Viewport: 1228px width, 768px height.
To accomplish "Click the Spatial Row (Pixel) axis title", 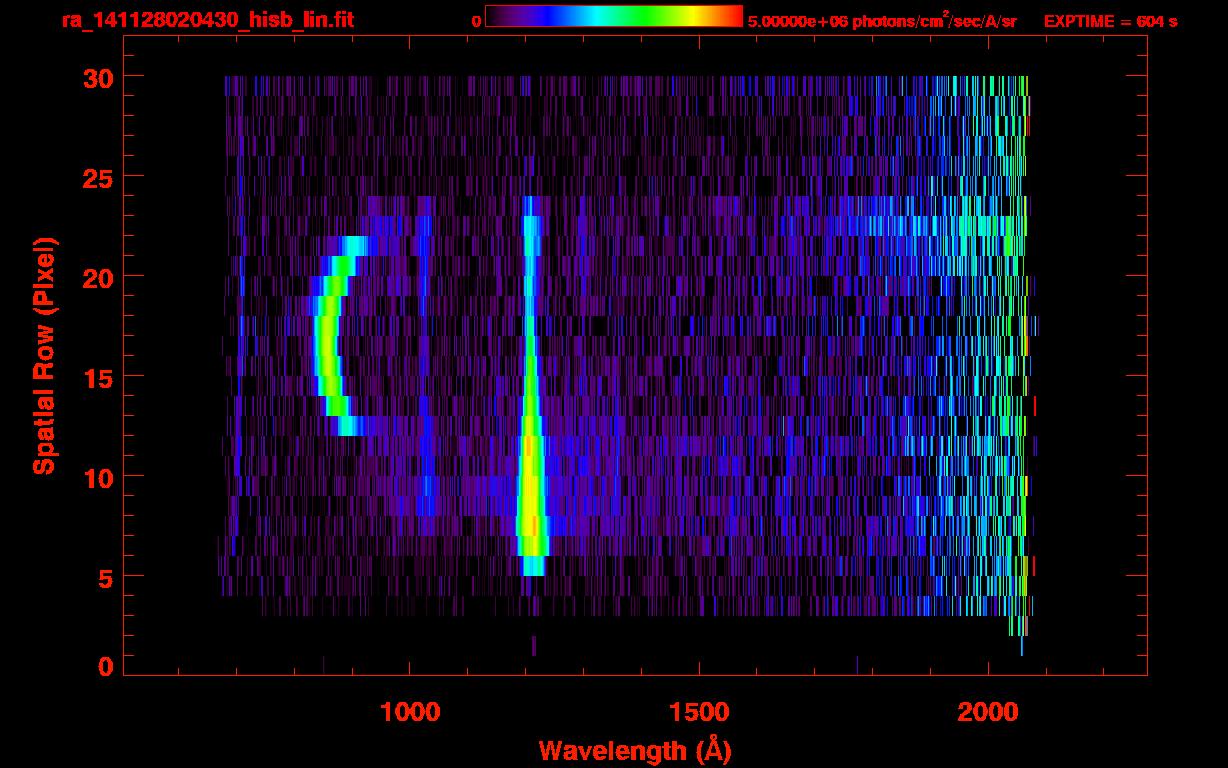I will (45, 355).
